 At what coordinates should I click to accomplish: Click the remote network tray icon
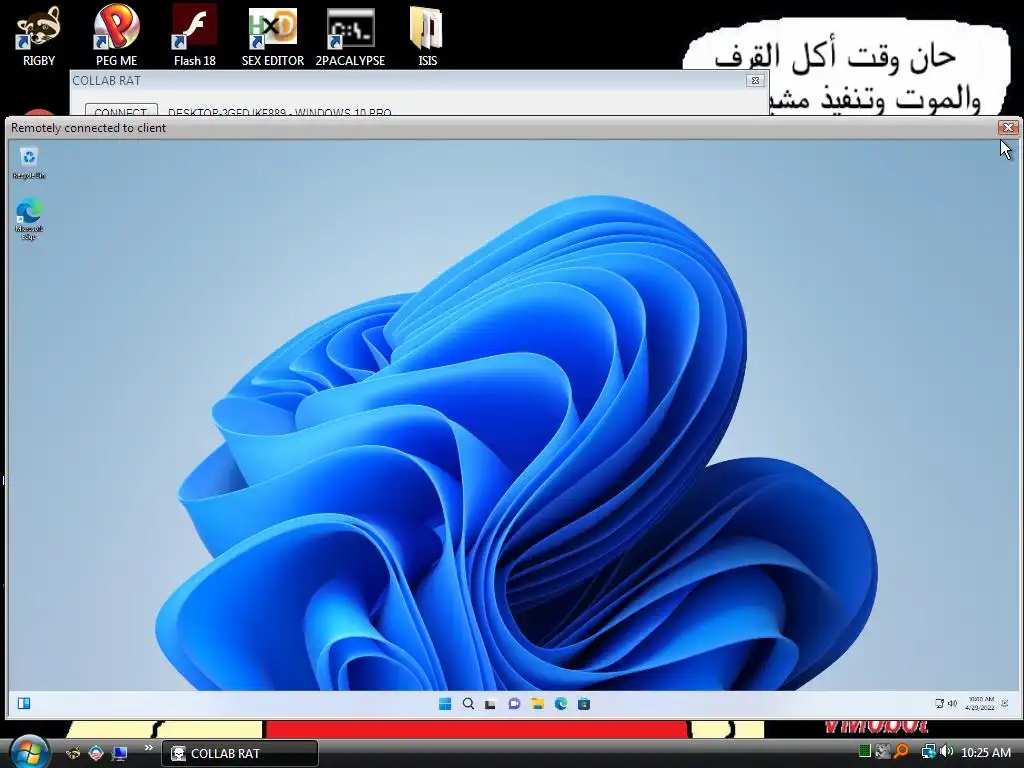click(939, 703)
